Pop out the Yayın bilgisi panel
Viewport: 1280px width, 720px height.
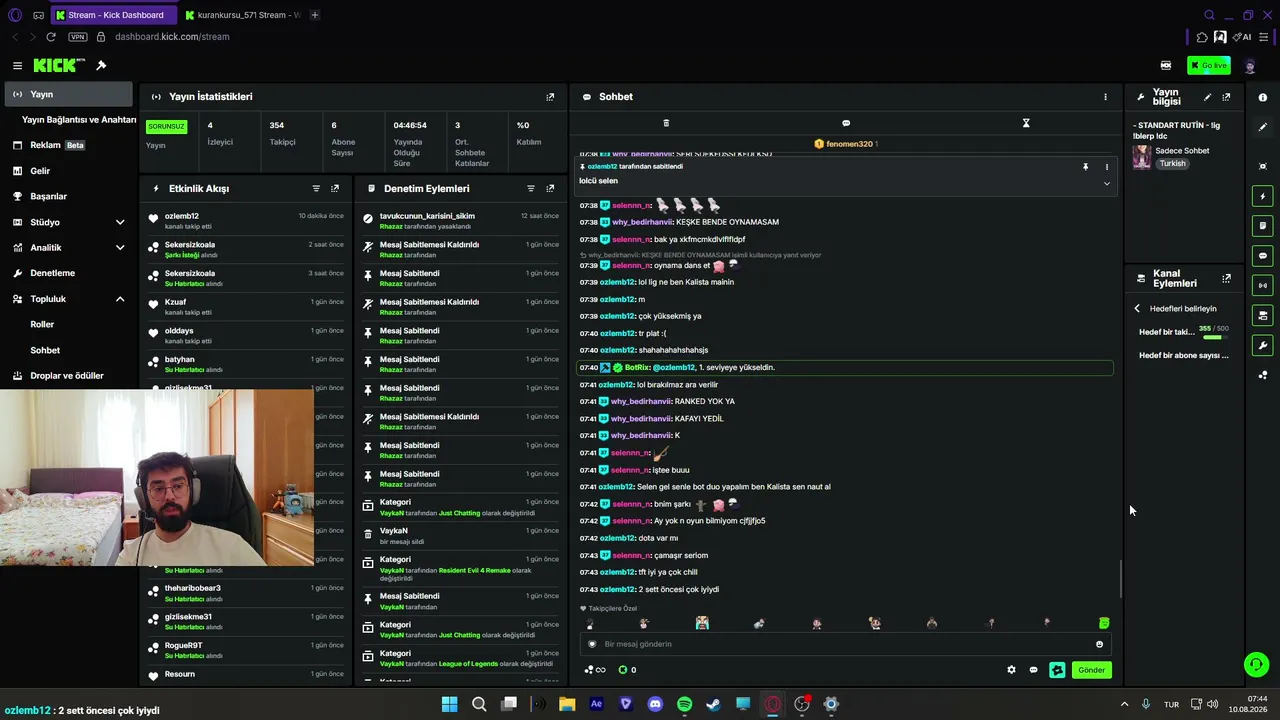click(x=1226, y=97)
